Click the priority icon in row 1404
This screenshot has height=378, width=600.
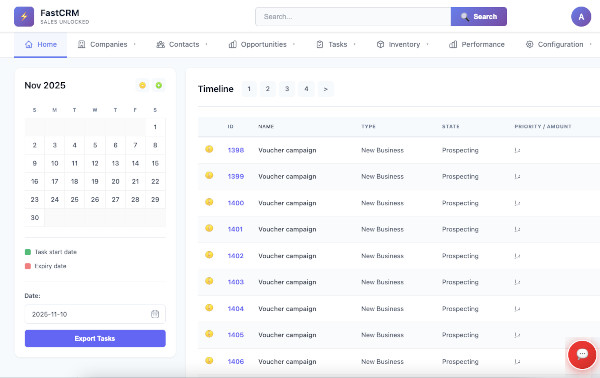click(517, 309)
